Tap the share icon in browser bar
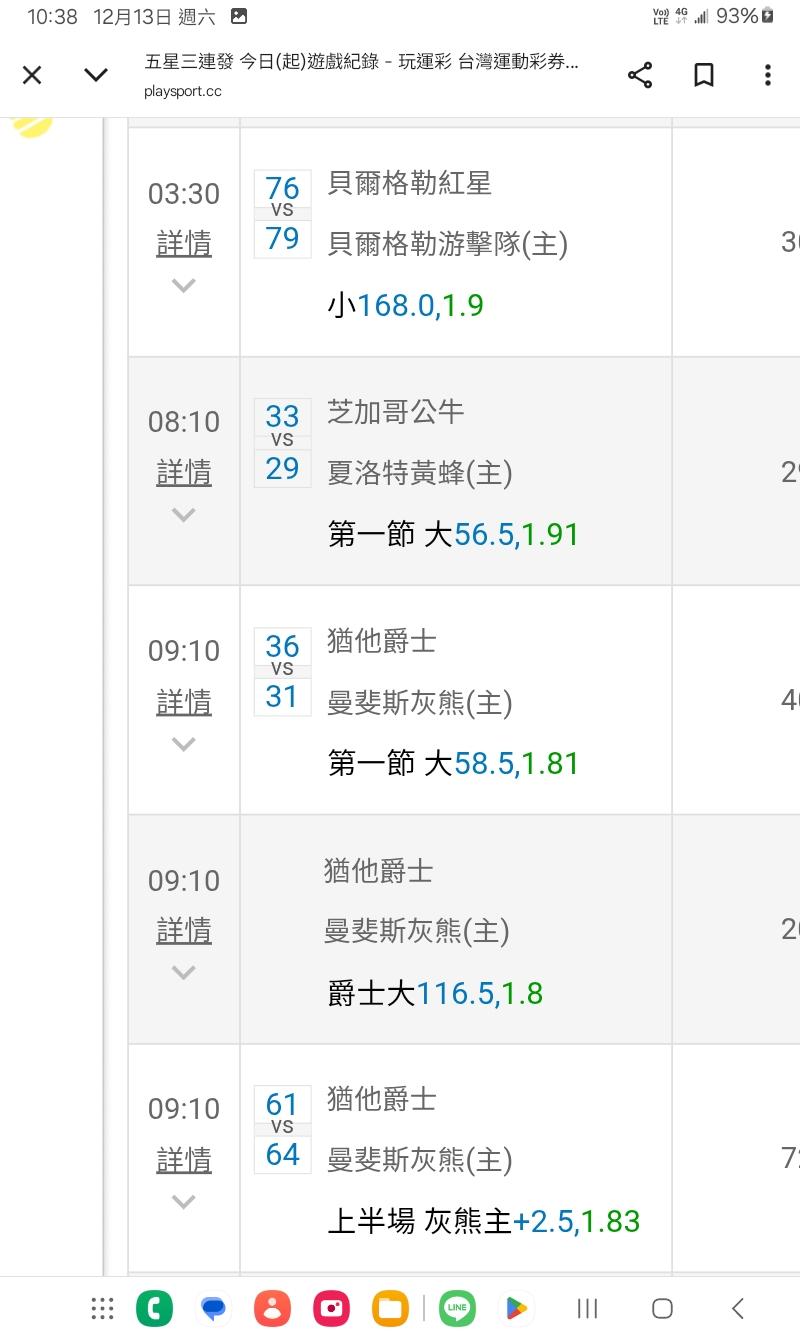The height and width of the screenshot is (1340, 800). (x=640, y=75)
